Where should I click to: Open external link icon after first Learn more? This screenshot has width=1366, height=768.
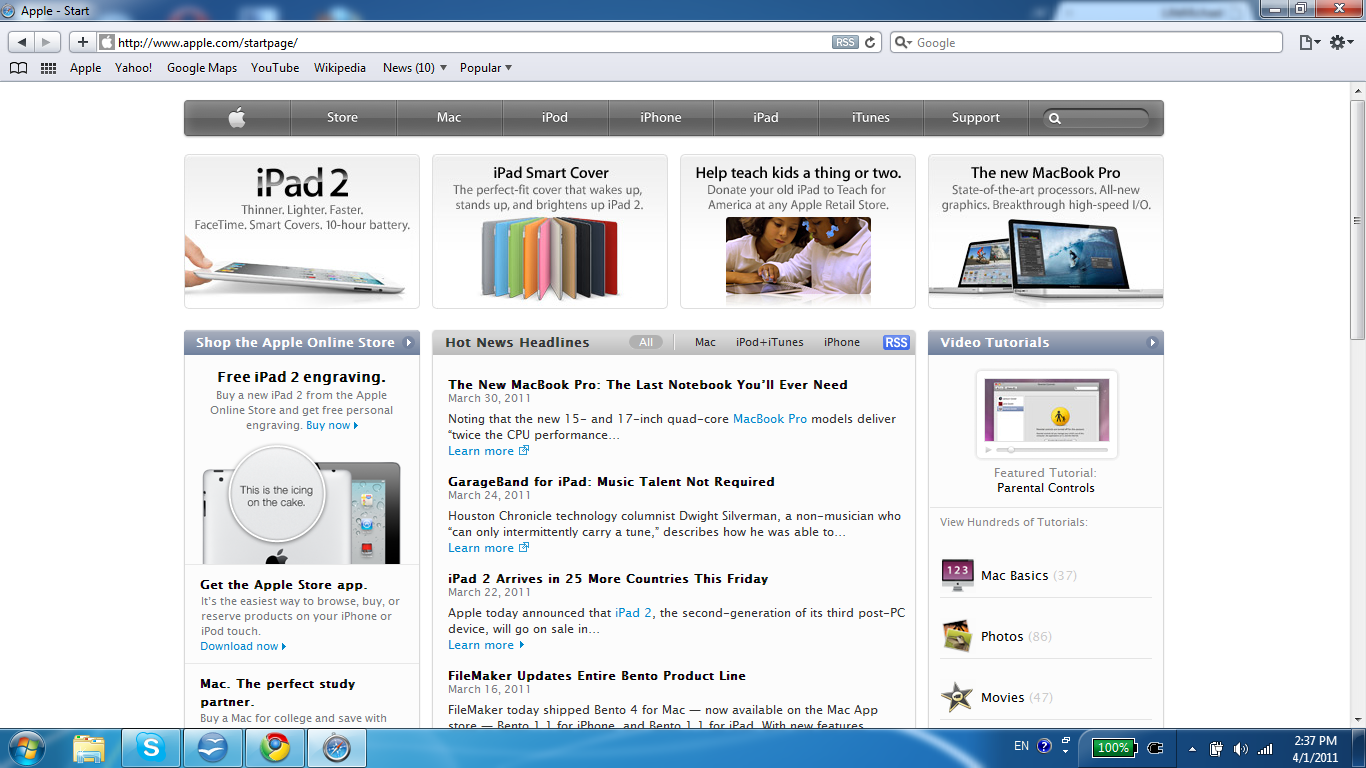[x=524, y=451]
